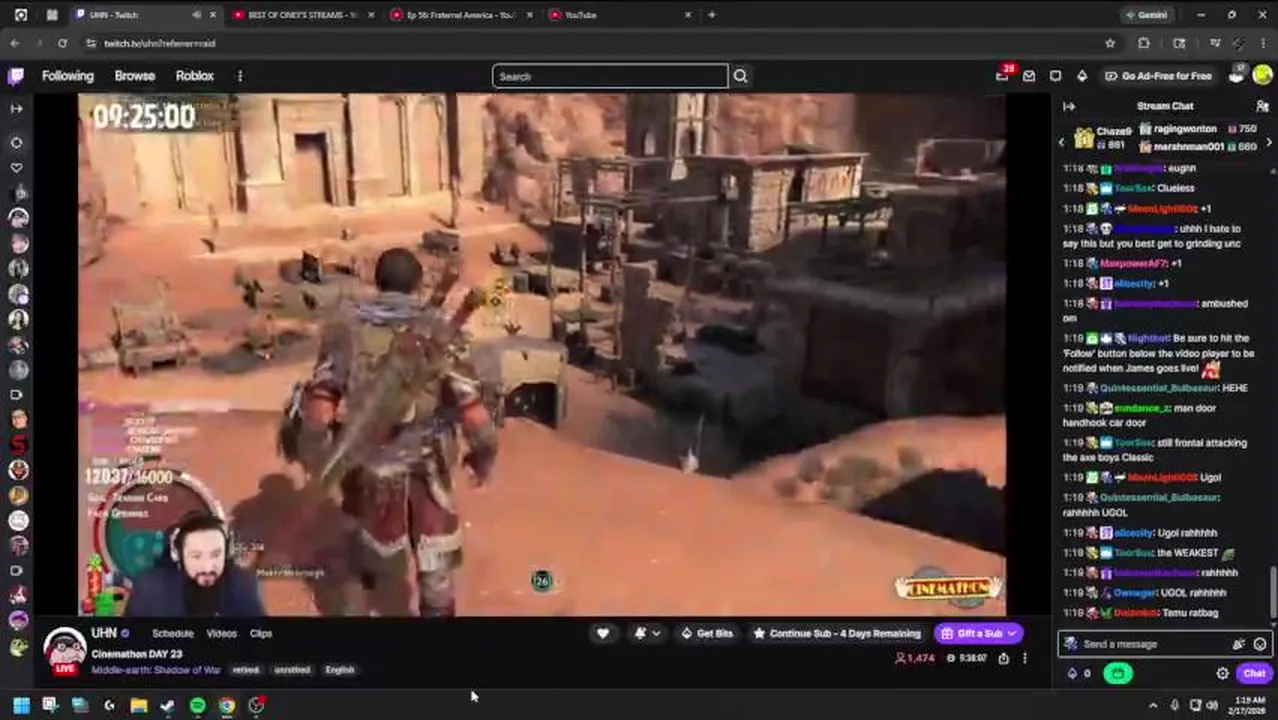
Task: Claim the green channel points bonus
Action: [1117, 673]
